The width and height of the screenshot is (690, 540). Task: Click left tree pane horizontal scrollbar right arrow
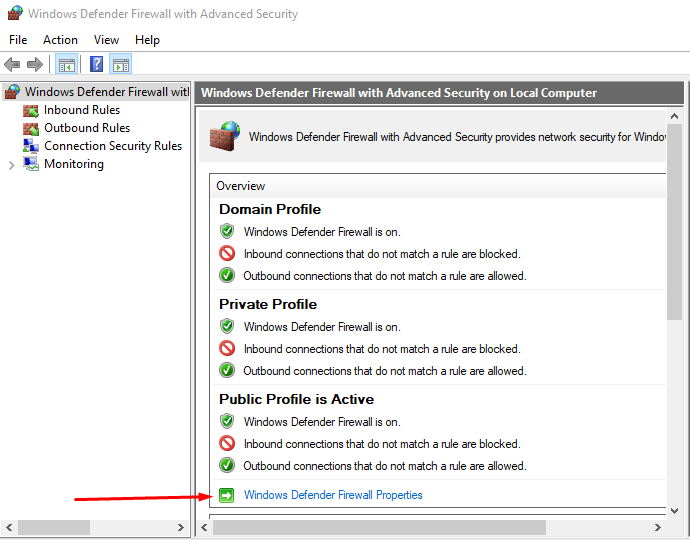pos(181,527)
